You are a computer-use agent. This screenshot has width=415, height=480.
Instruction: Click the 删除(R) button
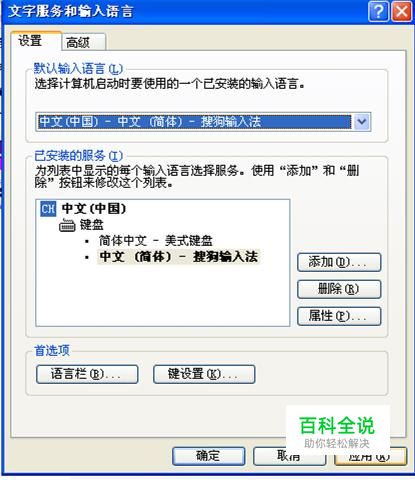(339, 289)
